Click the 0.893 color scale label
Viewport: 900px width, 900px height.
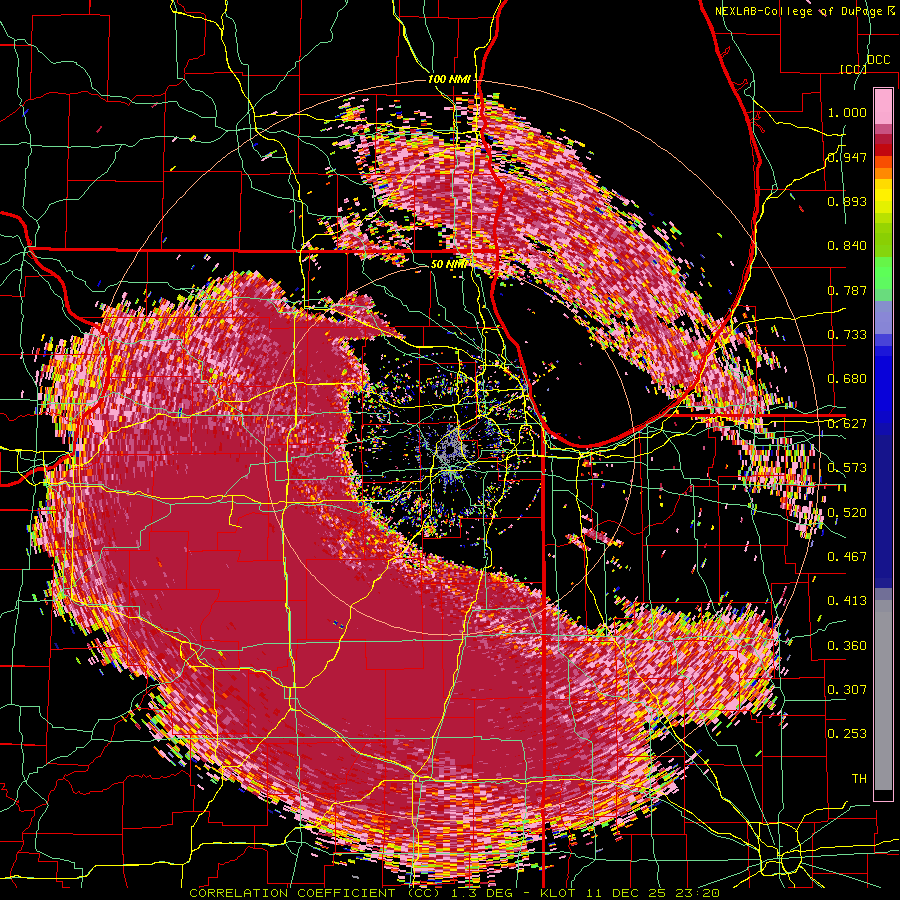click(847, 201)
